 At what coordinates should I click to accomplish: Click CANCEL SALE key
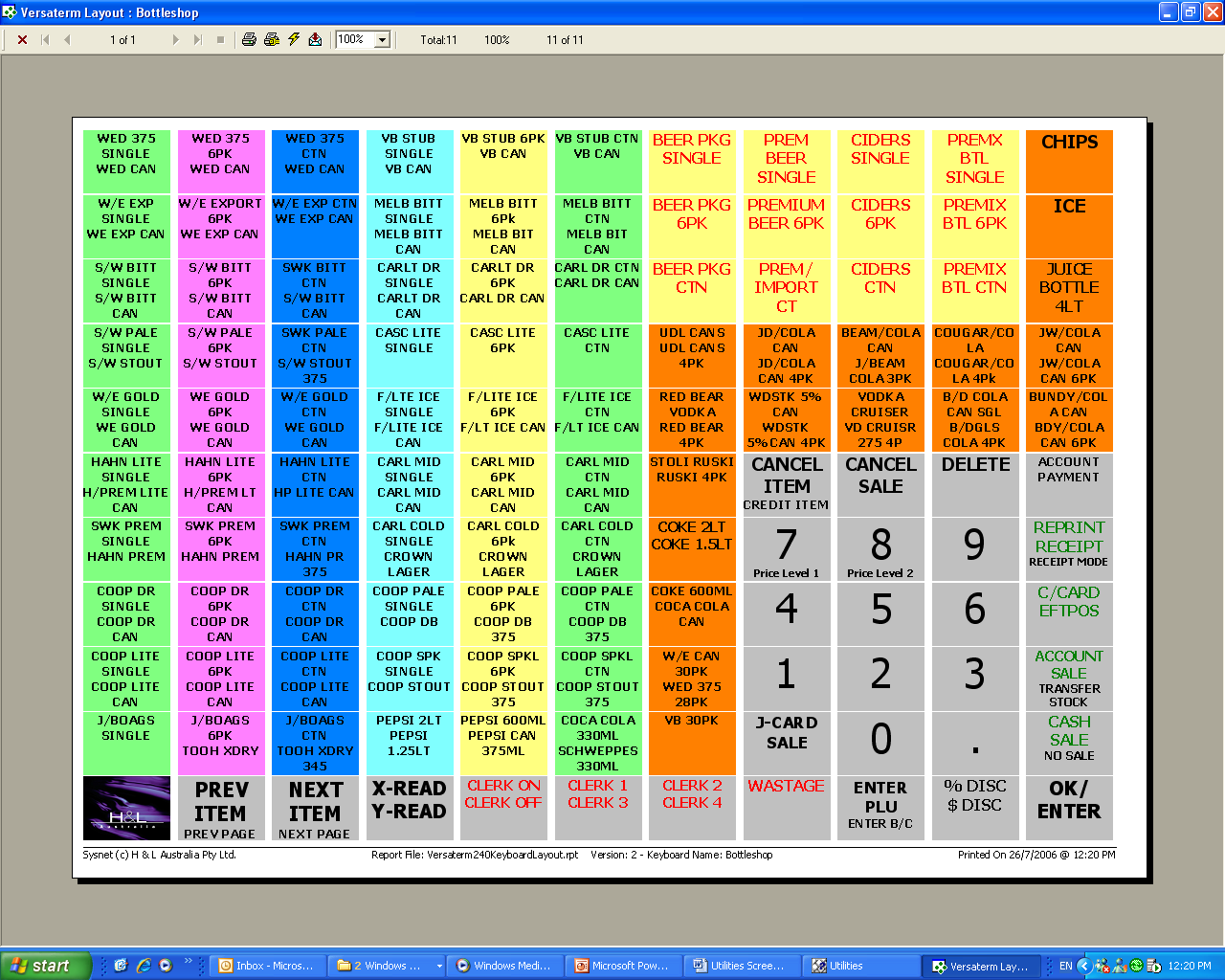click(x=880, y=484)
